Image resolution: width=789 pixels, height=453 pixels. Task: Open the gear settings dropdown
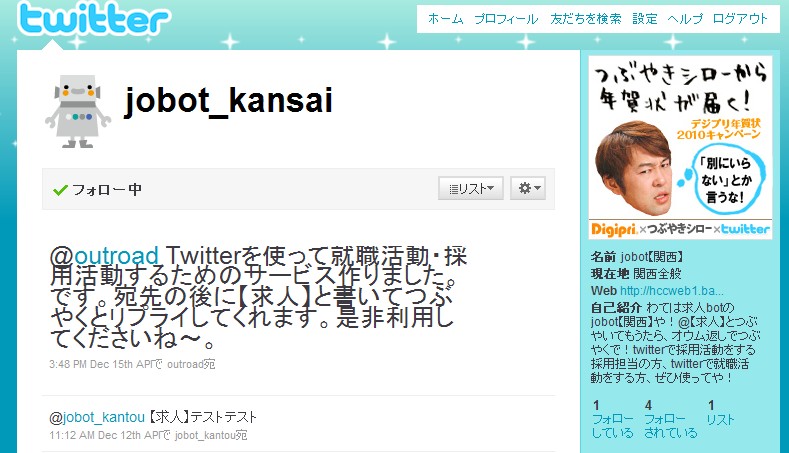click(528, 188)
